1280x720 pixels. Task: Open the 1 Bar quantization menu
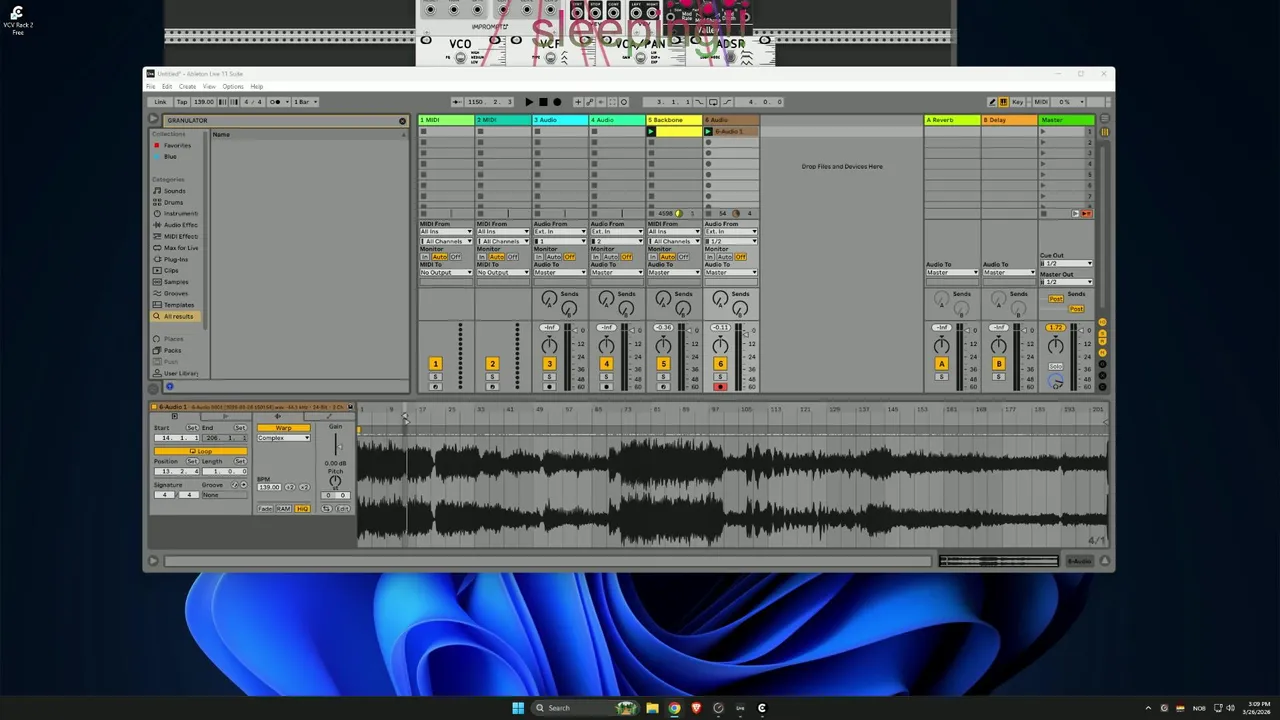(x=304, y=102)
